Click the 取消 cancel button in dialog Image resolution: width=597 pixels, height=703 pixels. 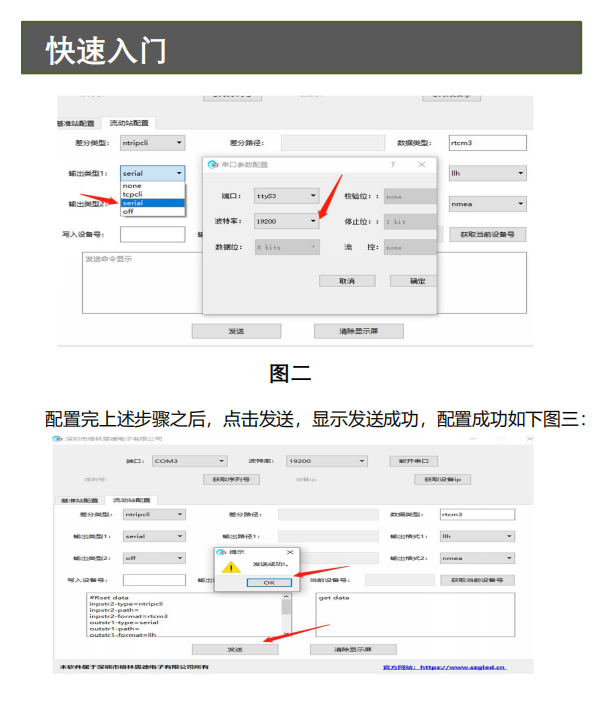coord(347,281)
